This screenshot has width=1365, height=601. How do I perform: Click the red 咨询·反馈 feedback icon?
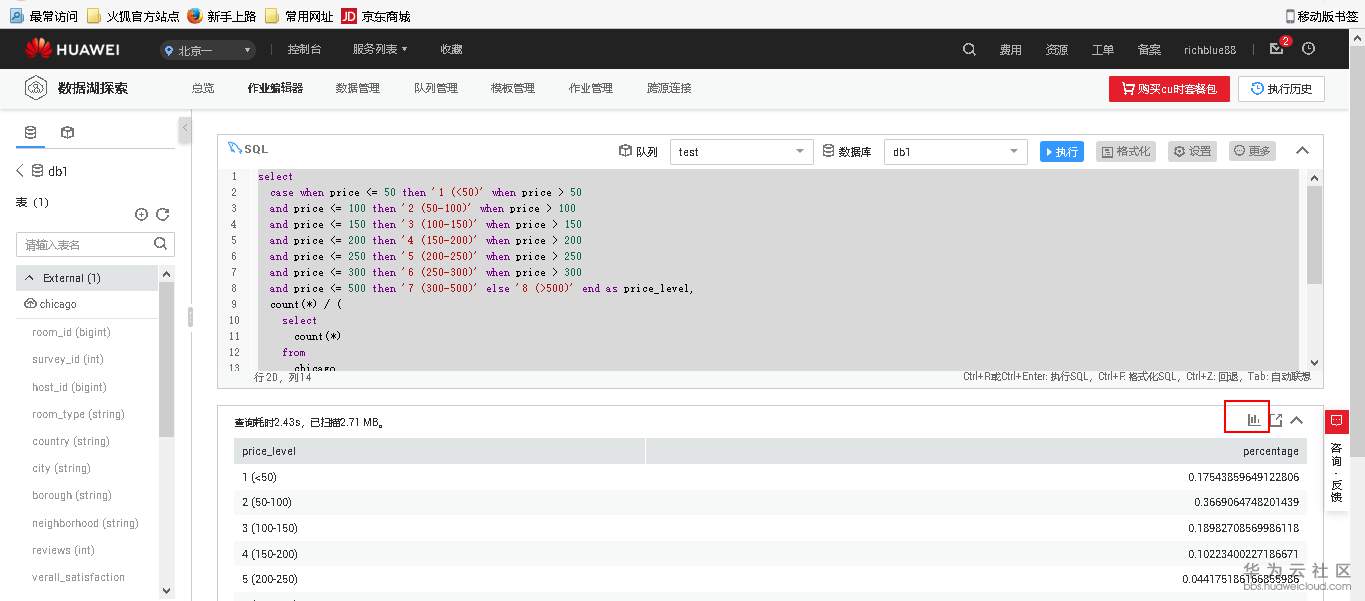pos(1337,422)
